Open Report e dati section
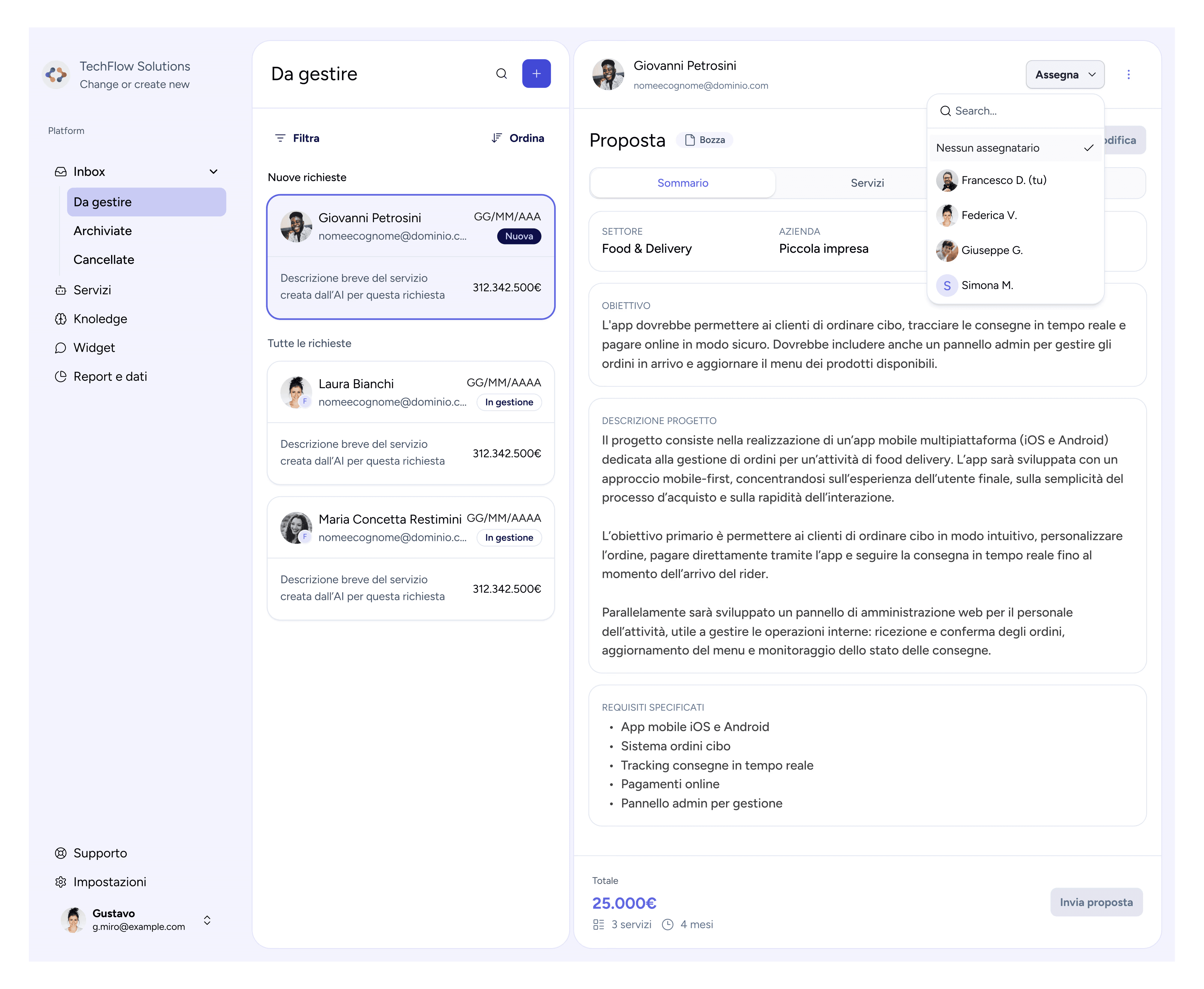Viewport: 1204px width, 989px height. point(109,377)
